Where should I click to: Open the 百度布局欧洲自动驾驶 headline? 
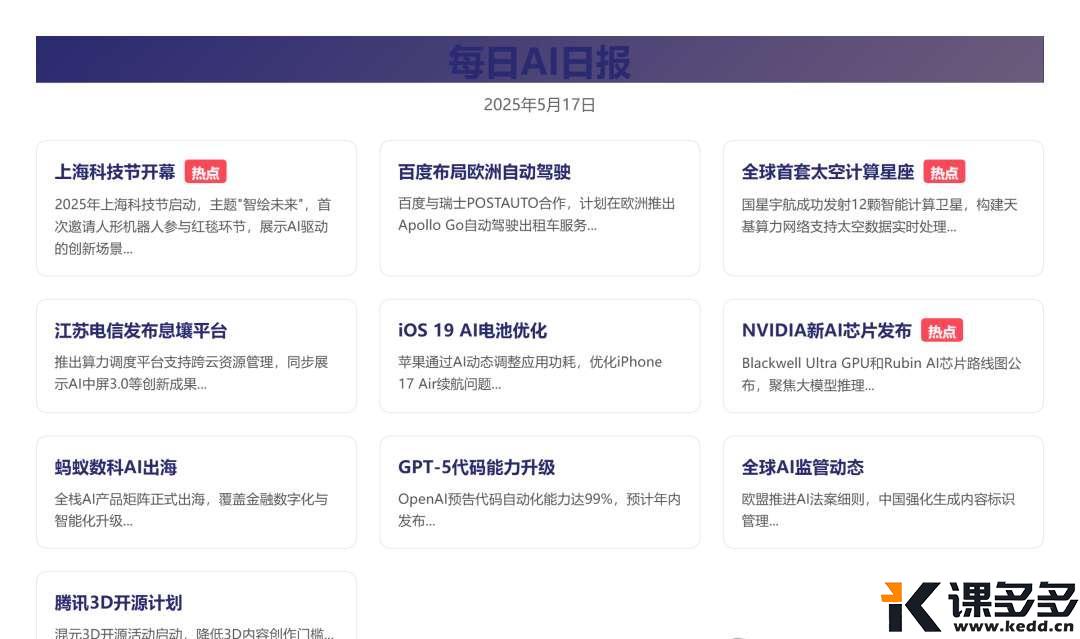(484, 172)
